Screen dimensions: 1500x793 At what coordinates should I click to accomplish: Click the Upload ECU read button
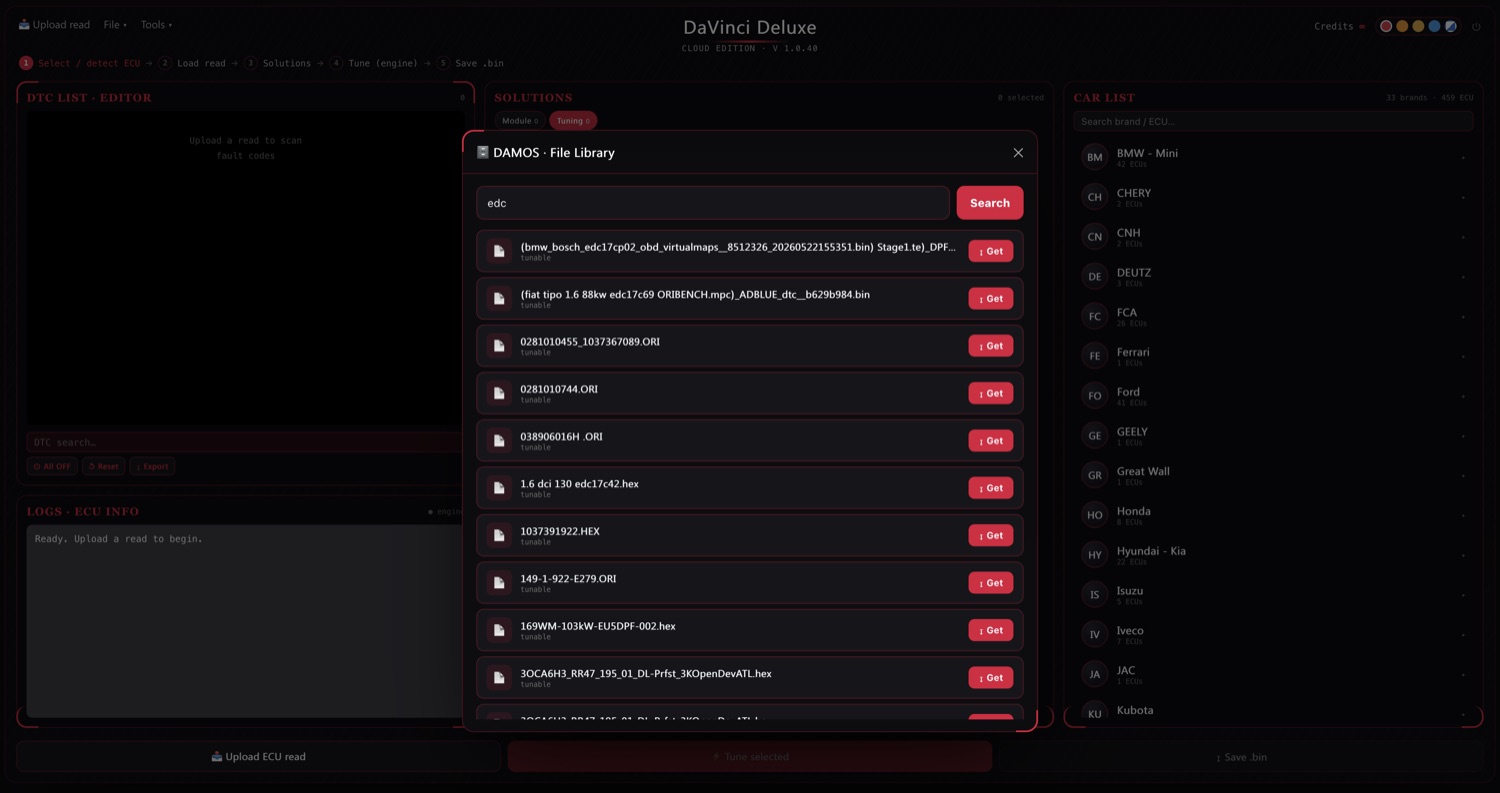(258, 757)
